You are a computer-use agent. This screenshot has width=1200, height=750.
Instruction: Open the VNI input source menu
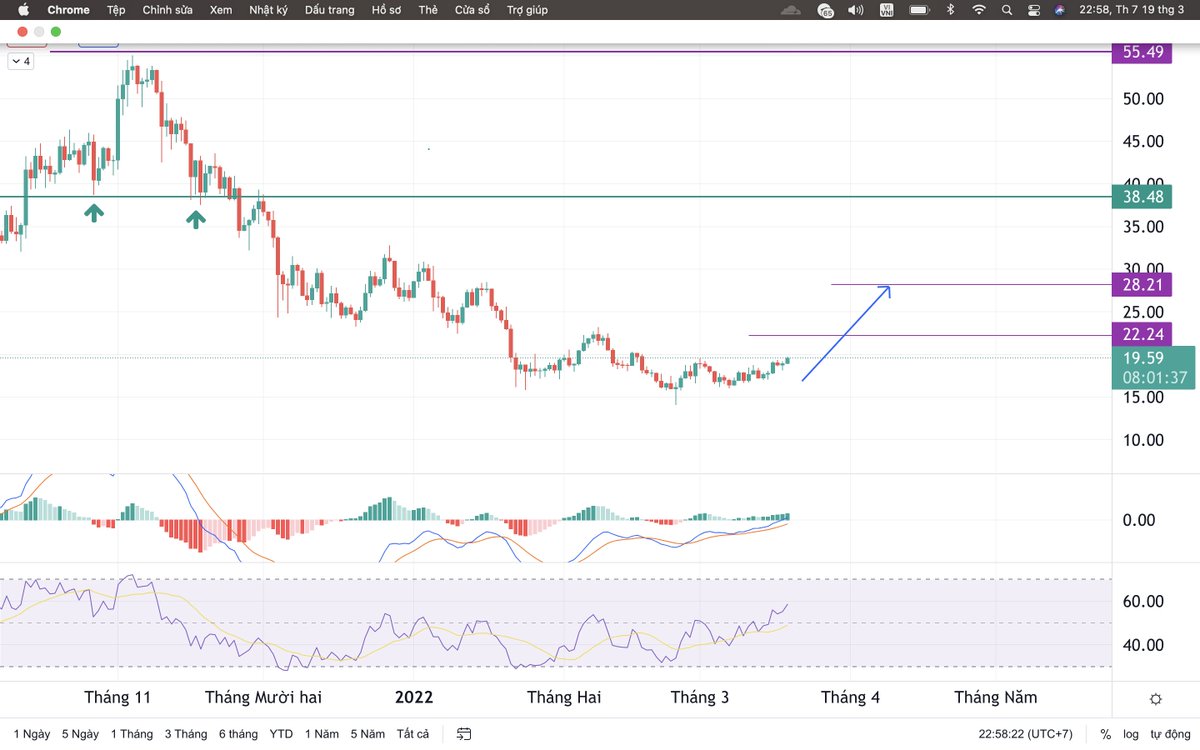point(887,10)
